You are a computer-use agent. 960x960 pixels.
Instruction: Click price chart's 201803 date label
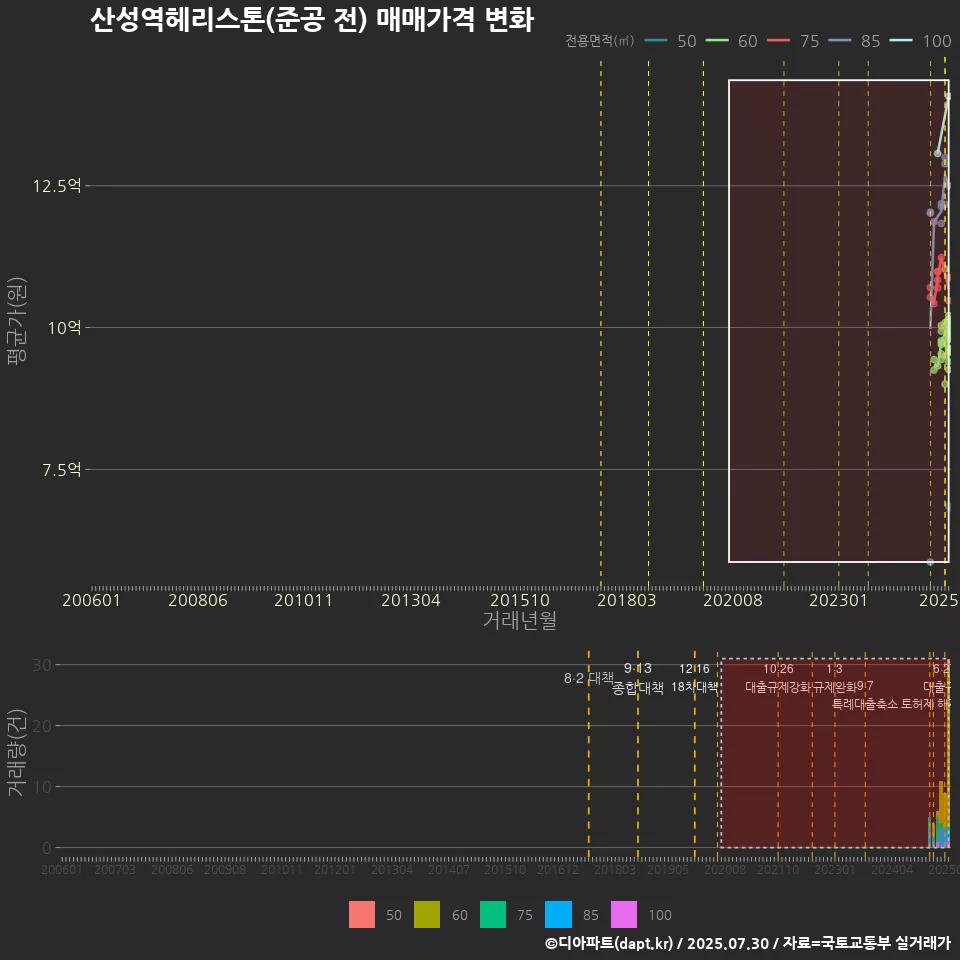626,600
